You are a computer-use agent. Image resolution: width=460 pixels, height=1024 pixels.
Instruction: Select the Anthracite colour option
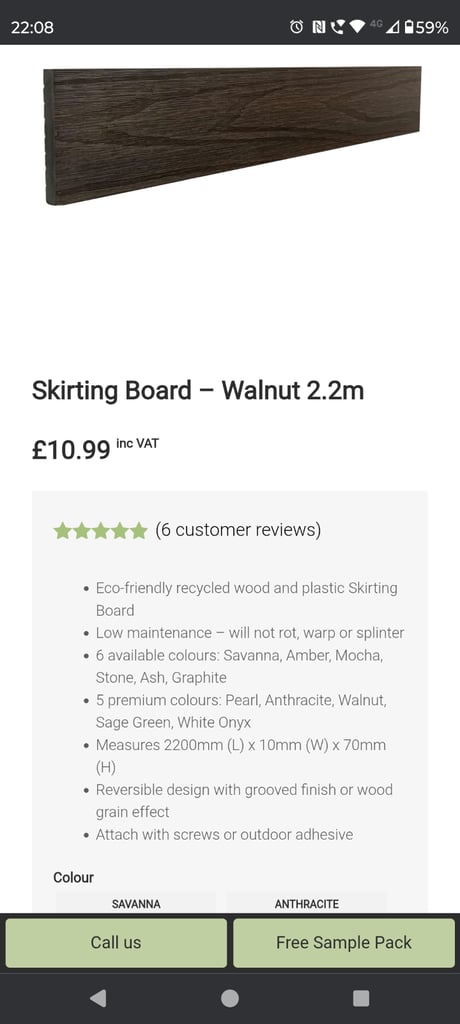tap(306, 904)
